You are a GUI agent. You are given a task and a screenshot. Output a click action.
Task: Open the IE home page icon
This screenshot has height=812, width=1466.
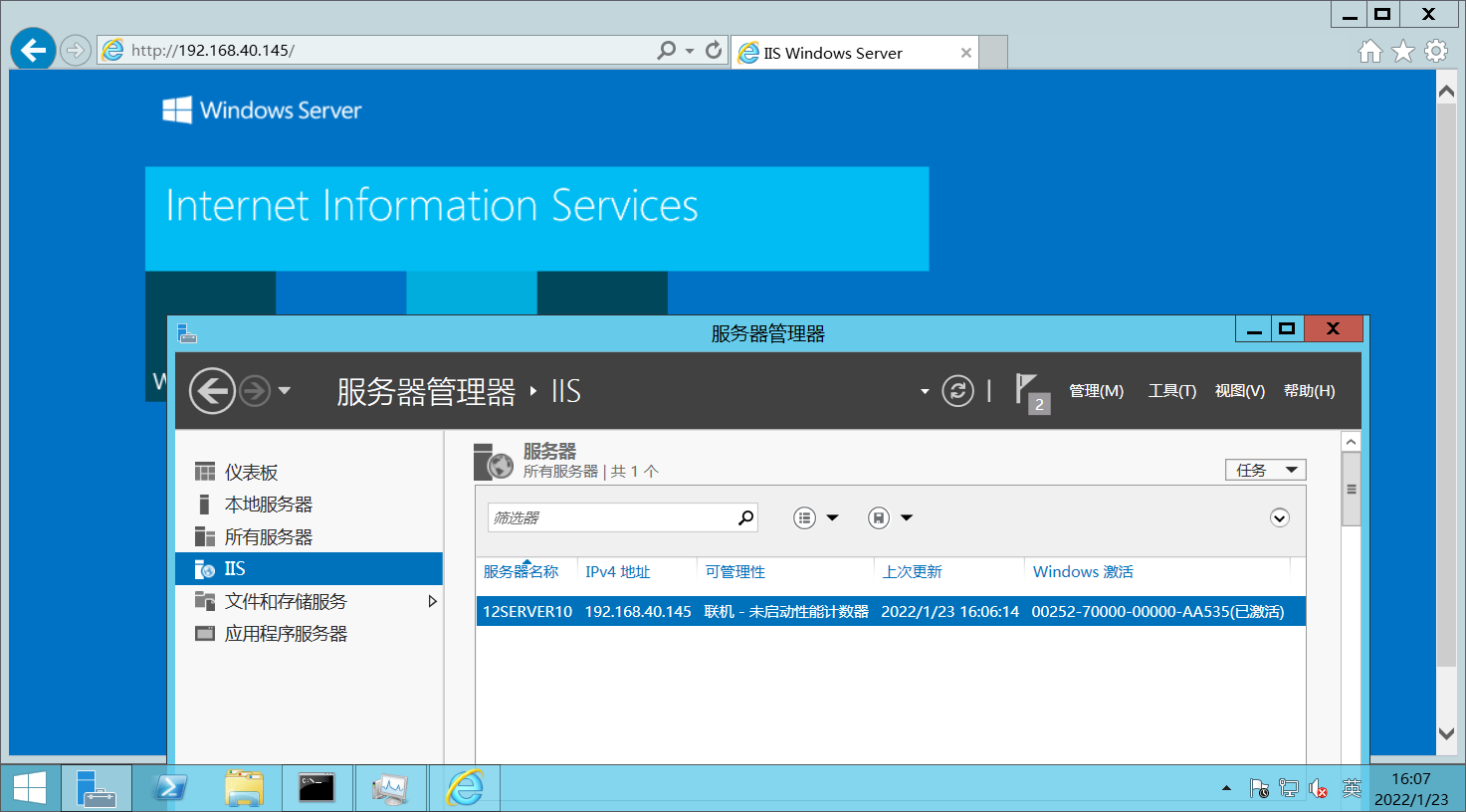coord(1370,51)
